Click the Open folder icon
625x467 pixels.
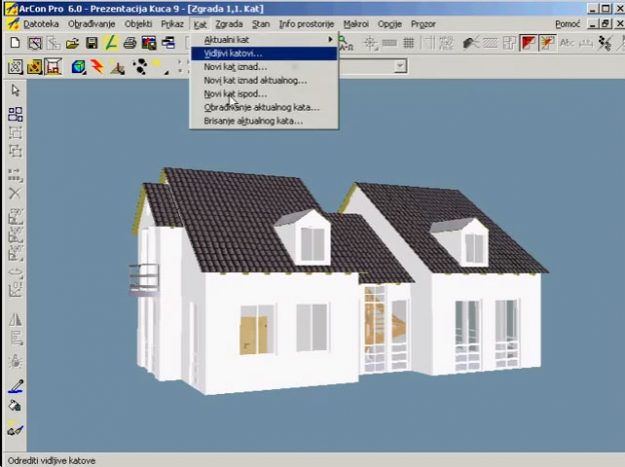(72, 43)
